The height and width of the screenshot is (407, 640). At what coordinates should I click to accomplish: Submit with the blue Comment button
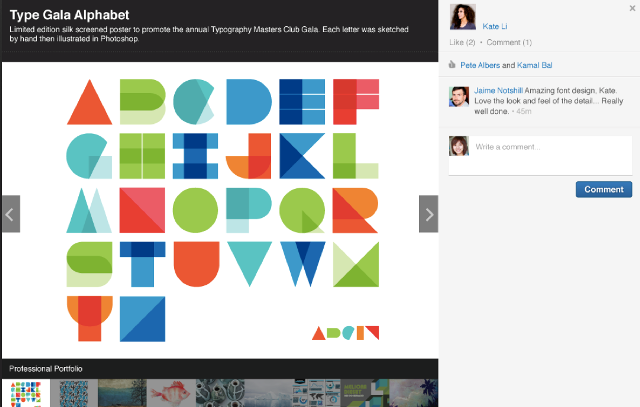click(x=604, y=189)
